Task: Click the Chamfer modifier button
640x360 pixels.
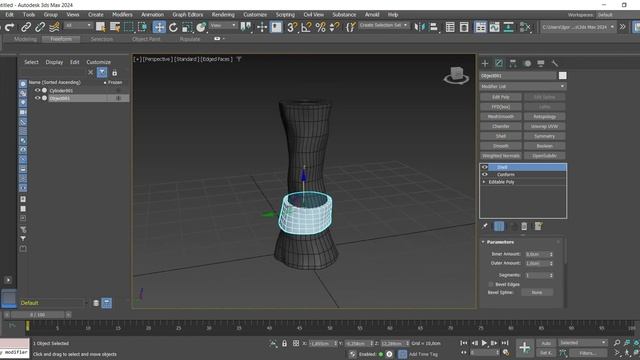Action: click(501, 127)
